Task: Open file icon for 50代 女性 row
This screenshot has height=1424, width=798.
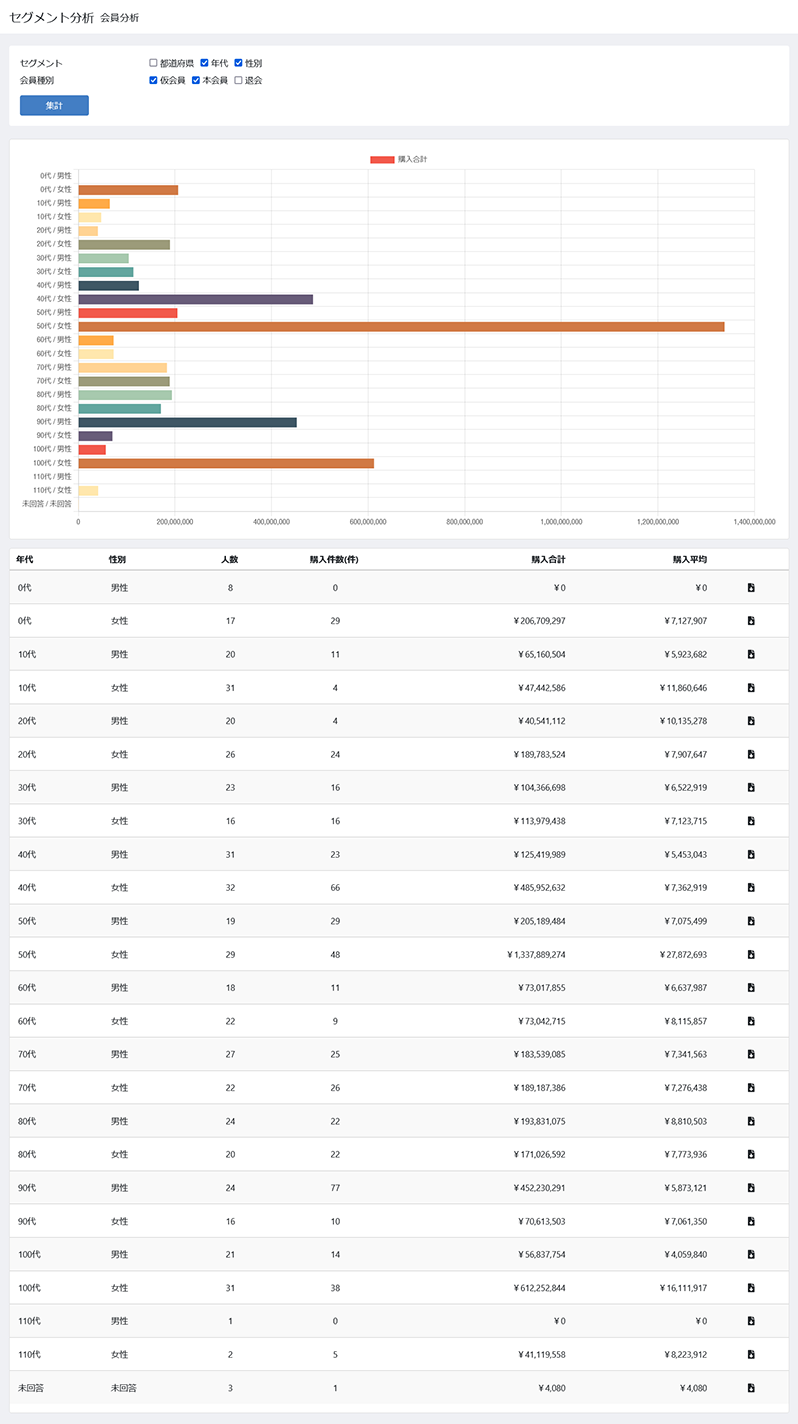Action: 751,955
